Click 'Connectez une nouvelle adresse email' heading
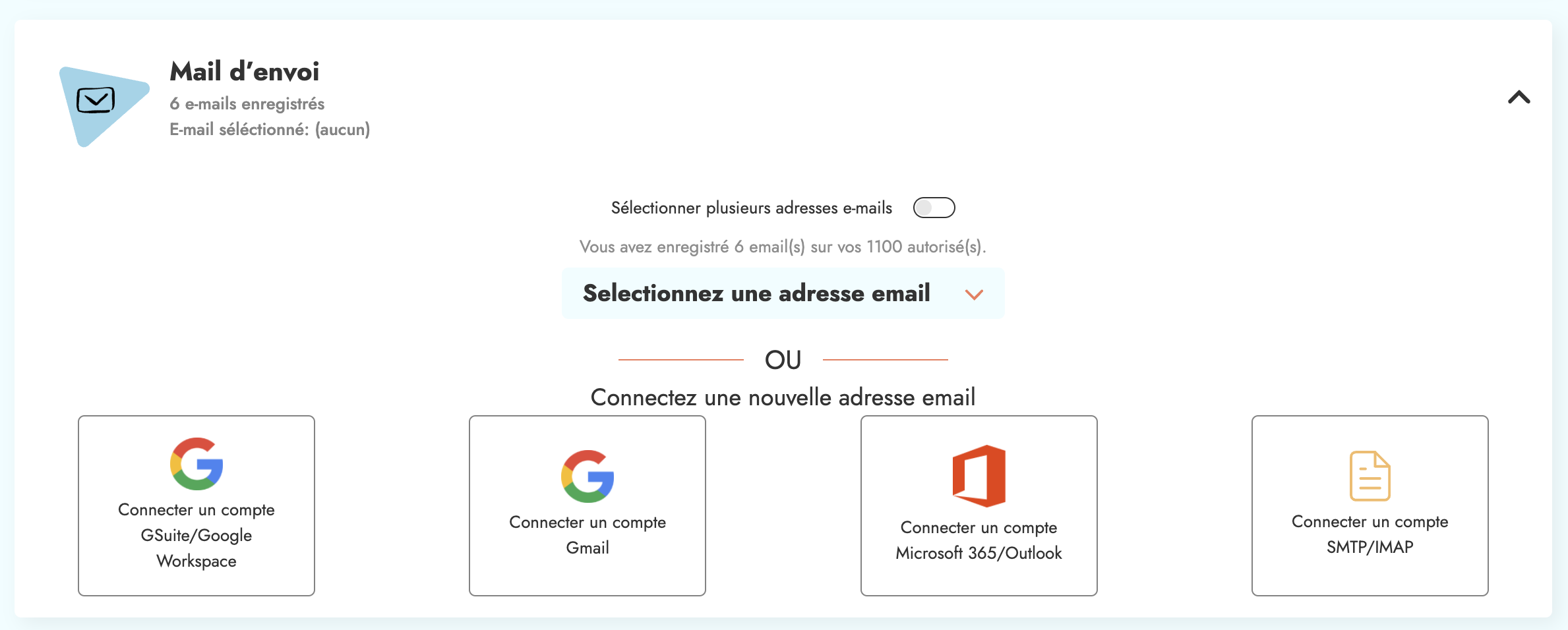Image resolution: width=1568 pixels, height=630 pixels. (x=783, y=397)
